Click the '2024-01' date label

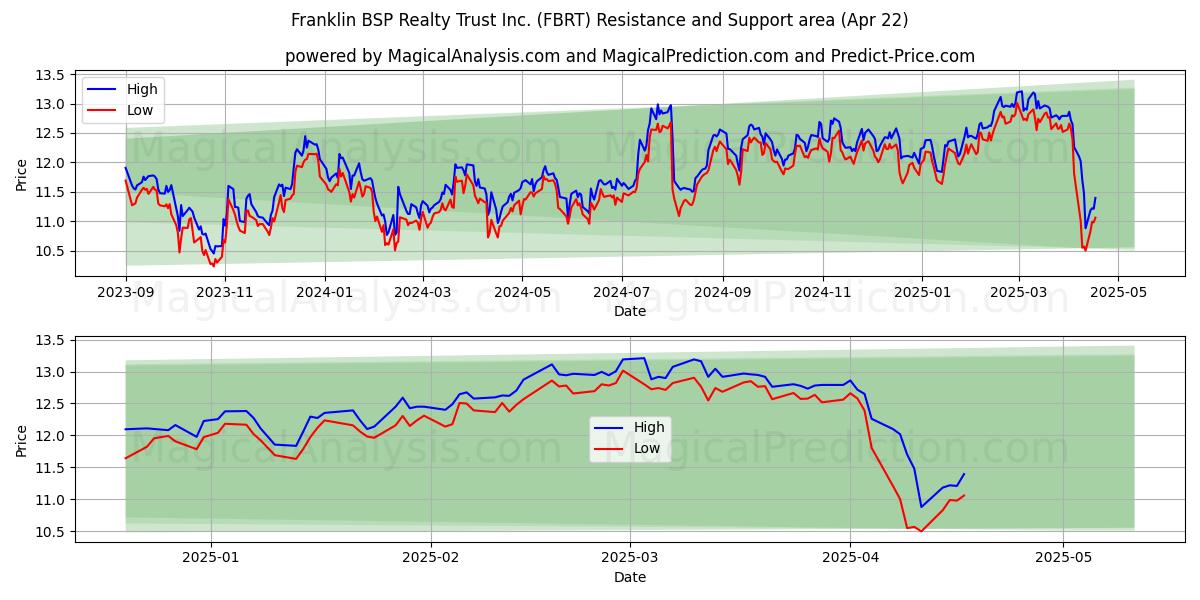(x=324, y=292)
